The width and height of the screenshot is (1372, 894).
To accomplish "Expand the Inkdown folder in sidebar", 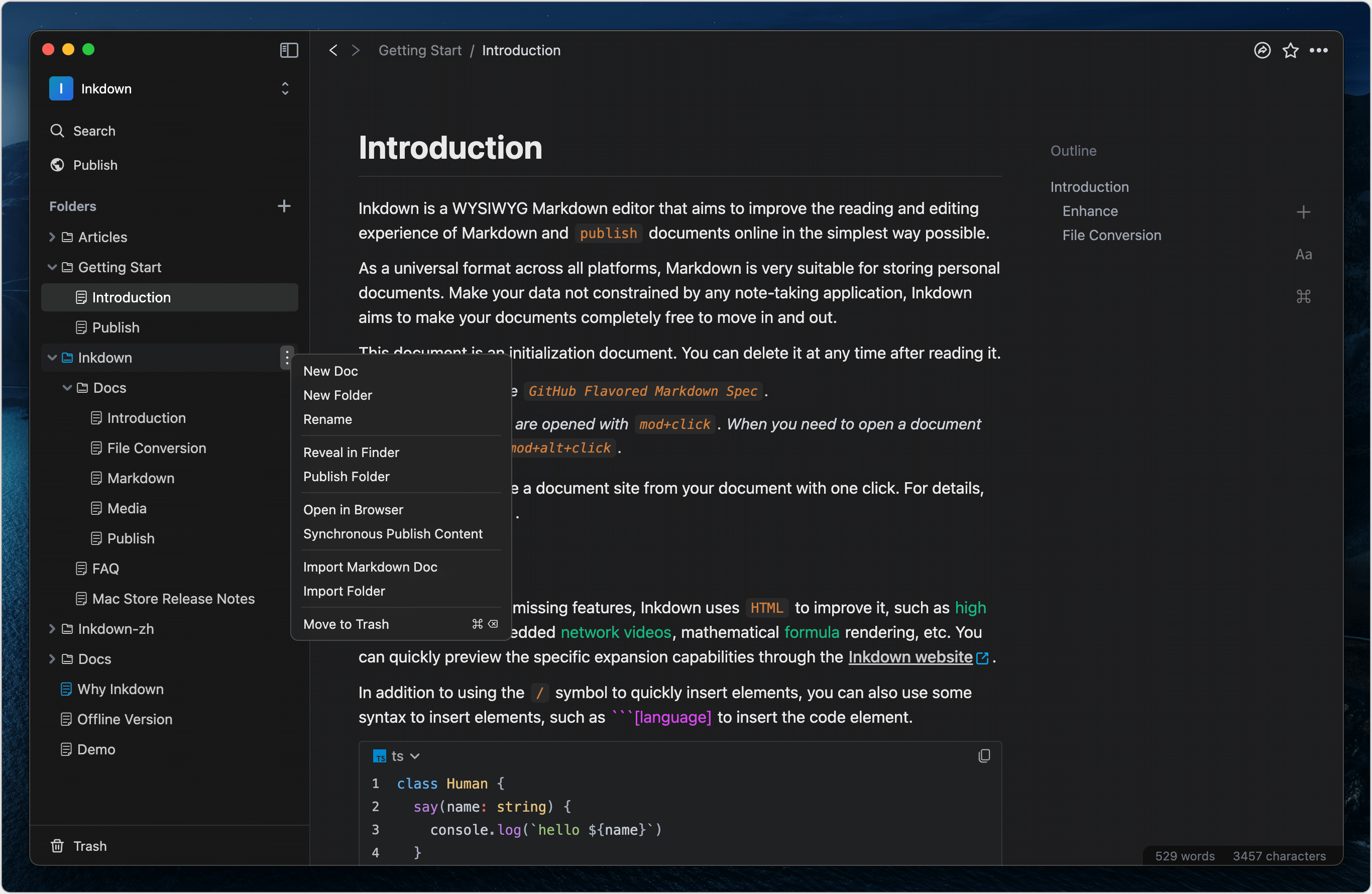I will [54, 357].
